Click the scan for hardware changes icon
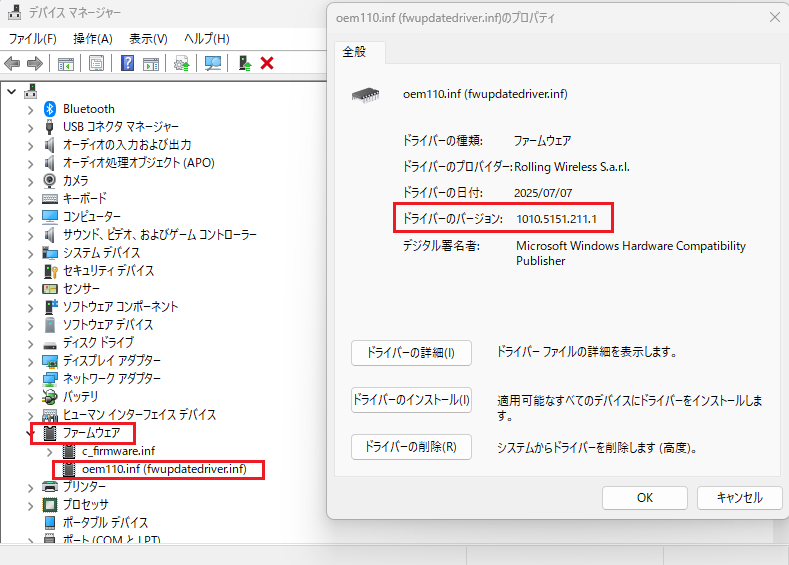This screenshot has height=565, width=789. (213, 63)
